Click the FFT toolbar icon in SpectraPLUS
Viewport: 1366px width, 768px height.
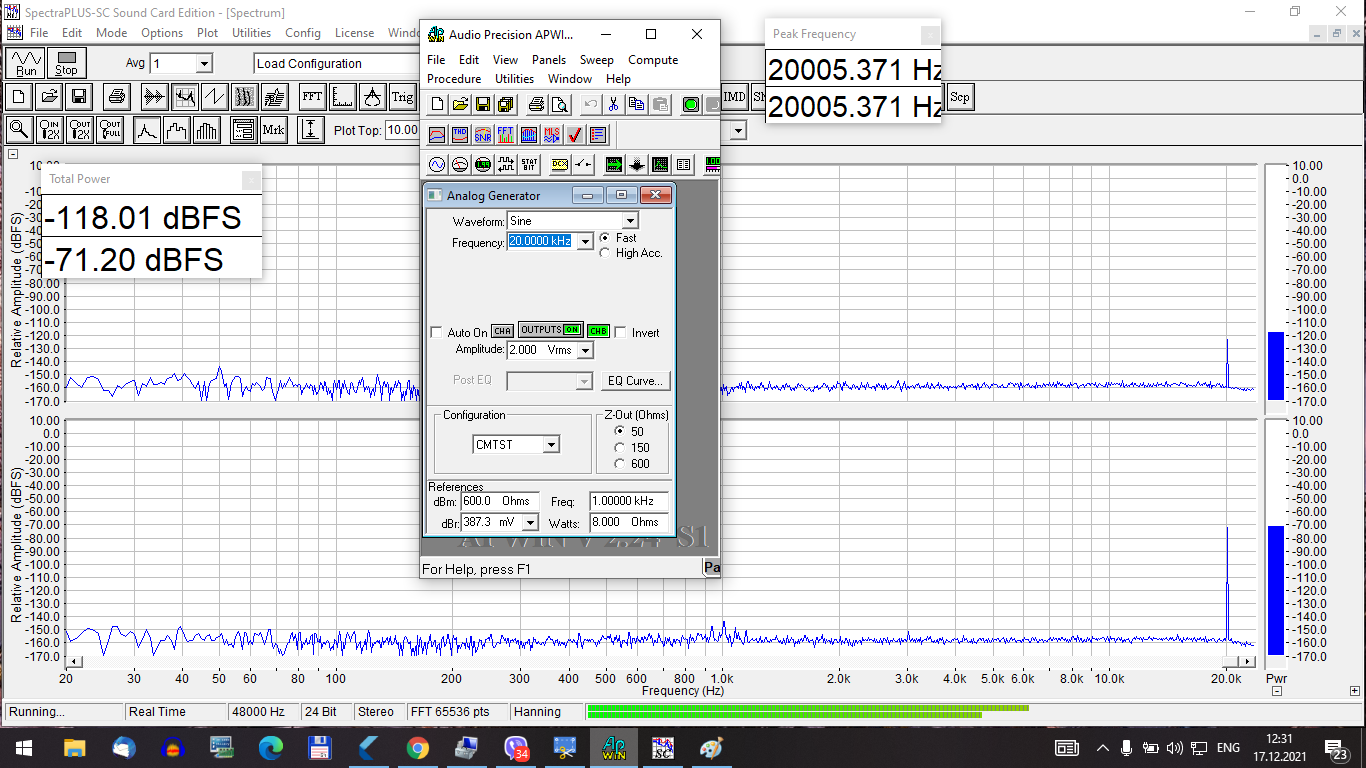pyautogui.click(x=312, y=97)
